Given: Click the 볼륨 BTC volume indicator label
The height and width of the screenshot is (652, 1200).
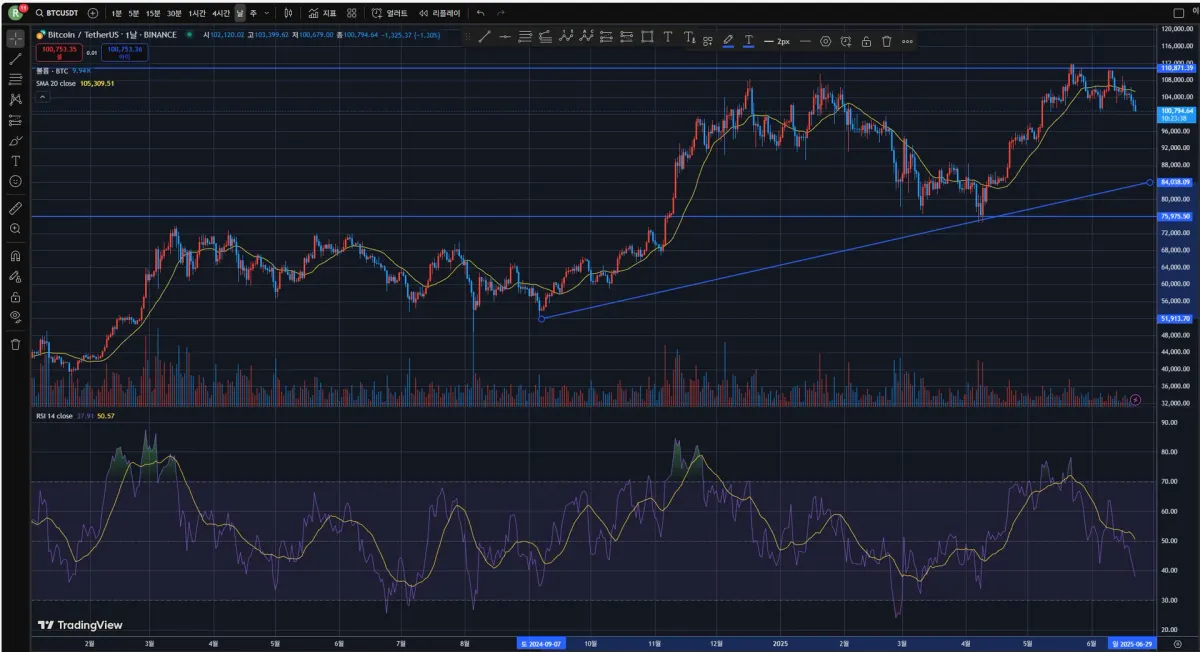Looking at the screenshot, I should [x=52, y=71].
